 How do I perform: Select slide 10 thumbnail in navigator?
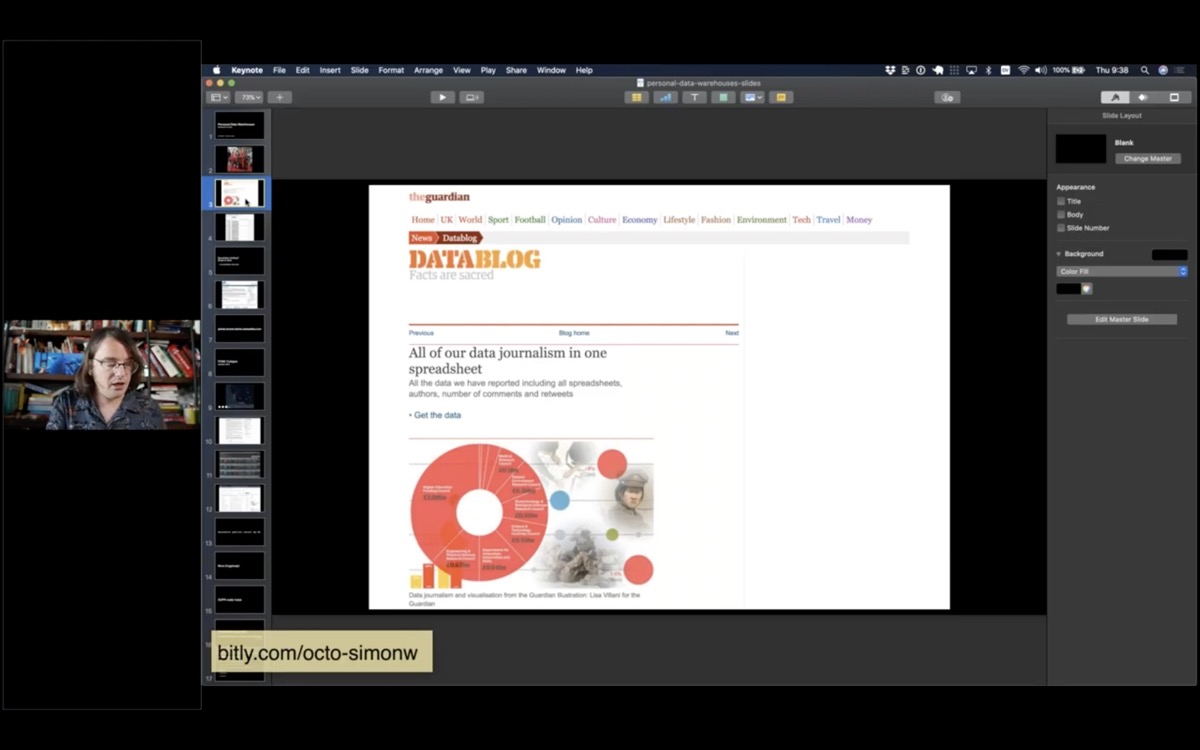pos(240,431)
